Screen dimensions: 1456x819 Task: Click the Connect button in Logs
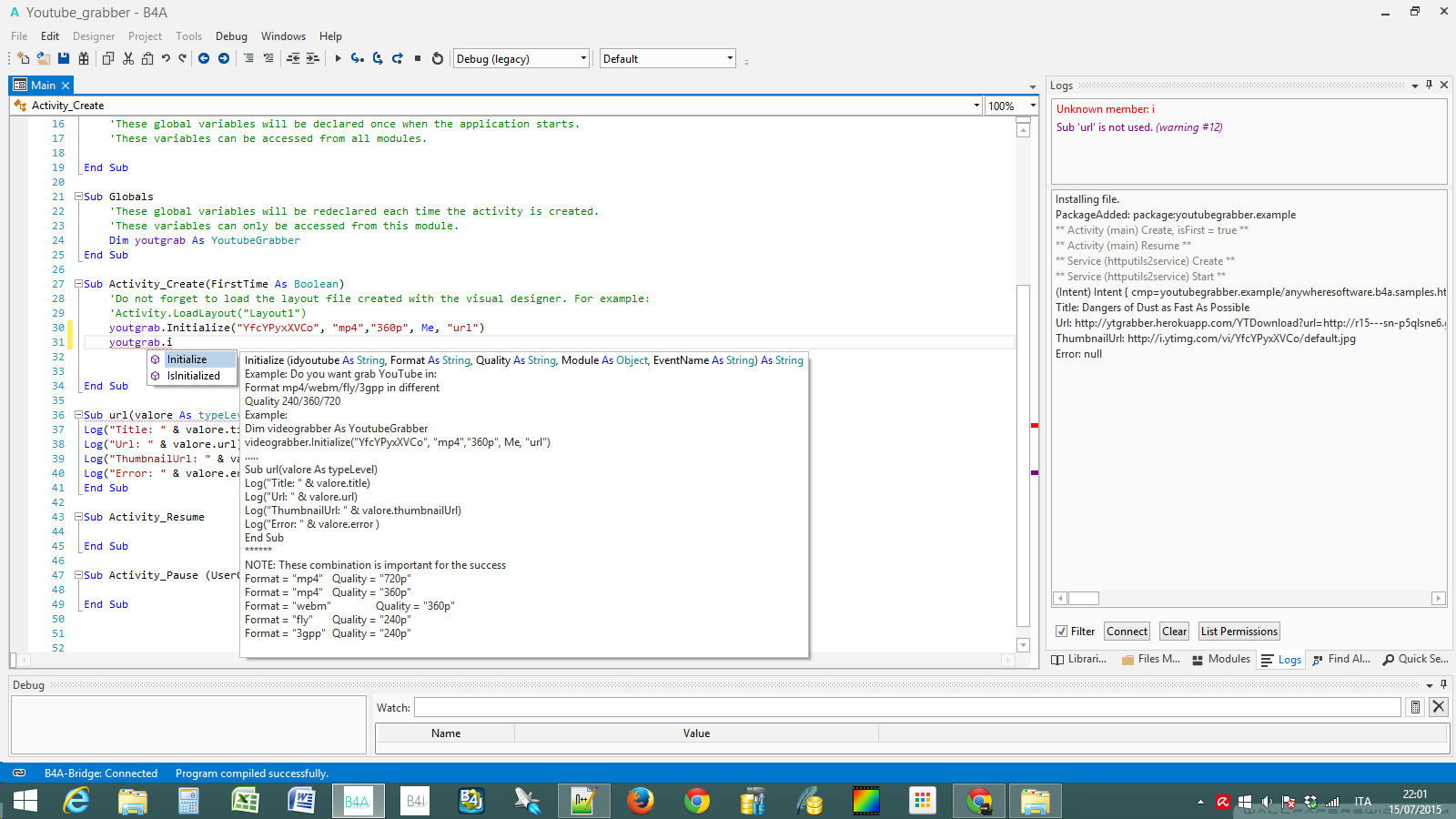pos(1127,632)
